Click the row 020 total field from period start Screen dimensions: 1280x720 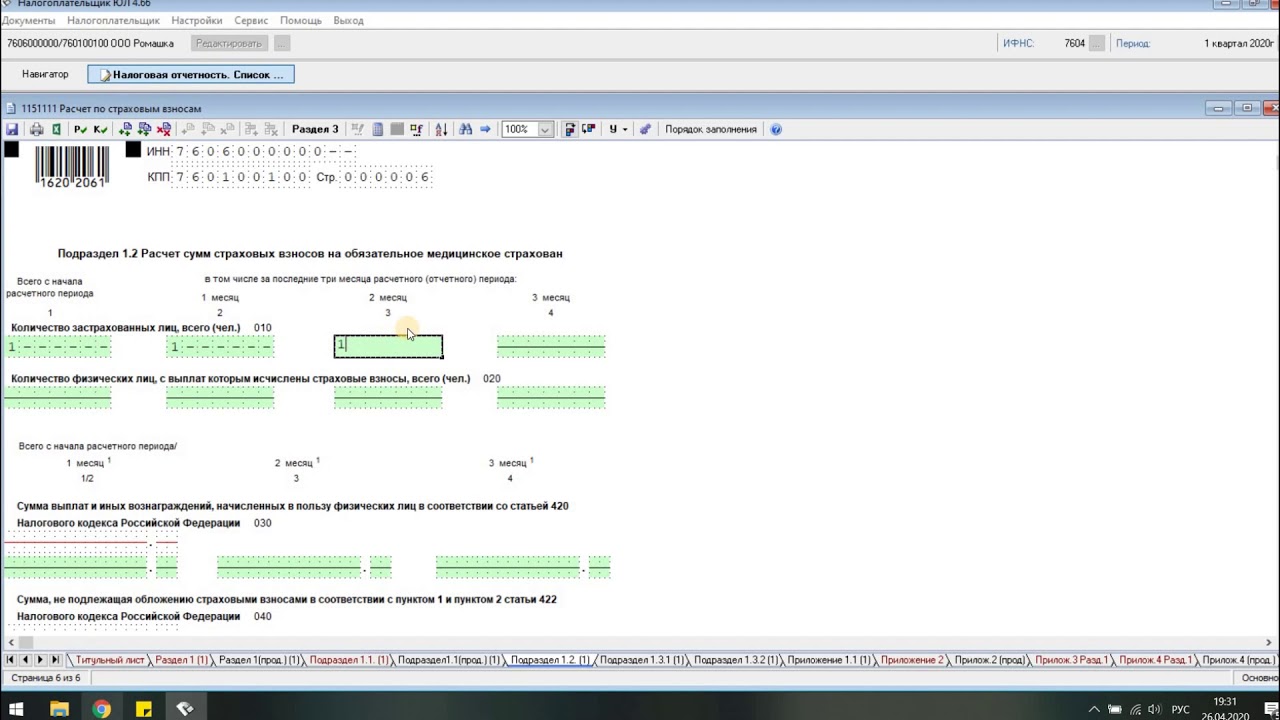pos(57,398)
